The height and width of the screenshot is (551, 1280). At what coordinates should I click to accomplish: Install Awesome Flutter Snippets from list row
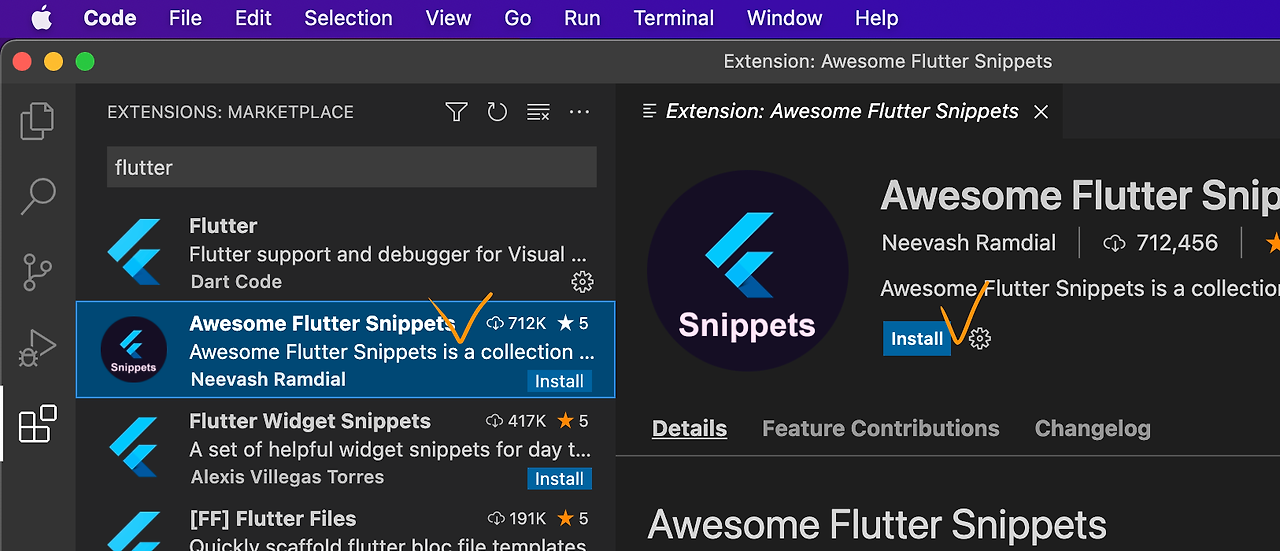pyautogui.click(x=559, y=381)
